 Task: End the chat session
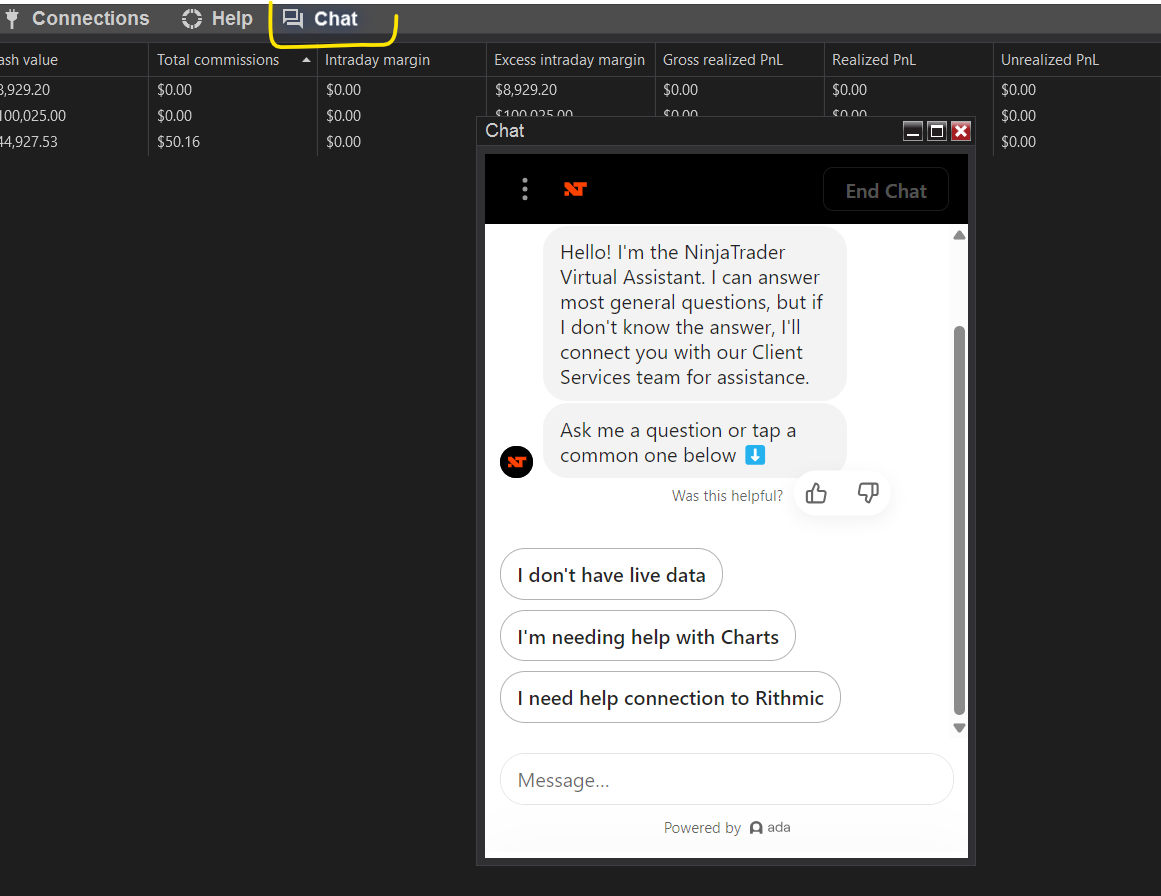886,190
